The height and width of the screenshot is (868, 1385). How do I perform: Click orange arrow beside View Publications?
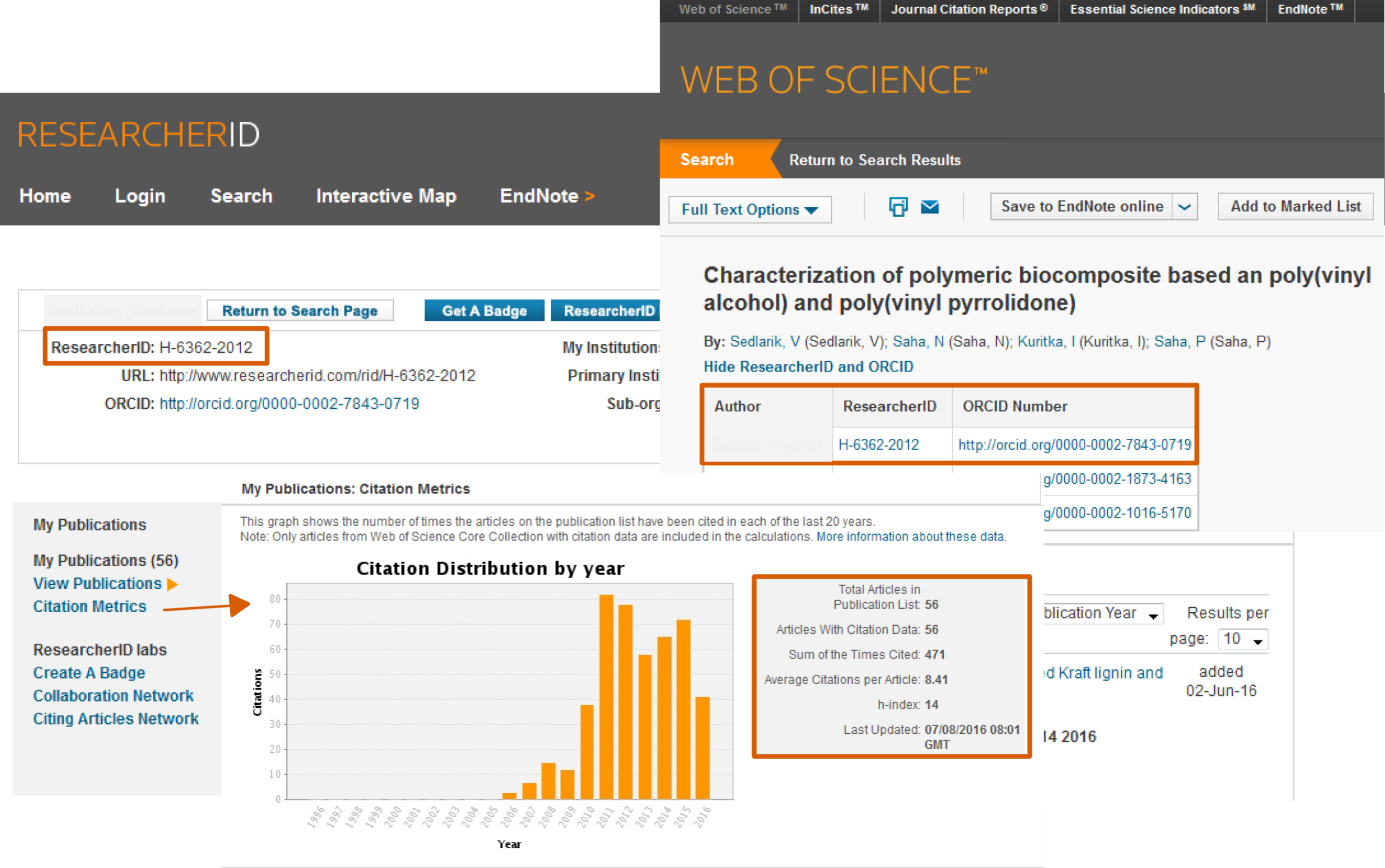(x=173, y=584)
